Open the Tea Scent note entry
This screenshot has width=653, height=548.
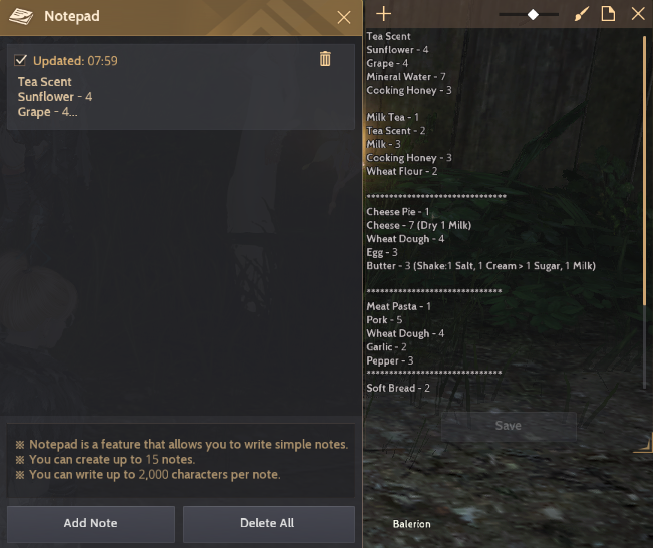[x=181, y=87]
